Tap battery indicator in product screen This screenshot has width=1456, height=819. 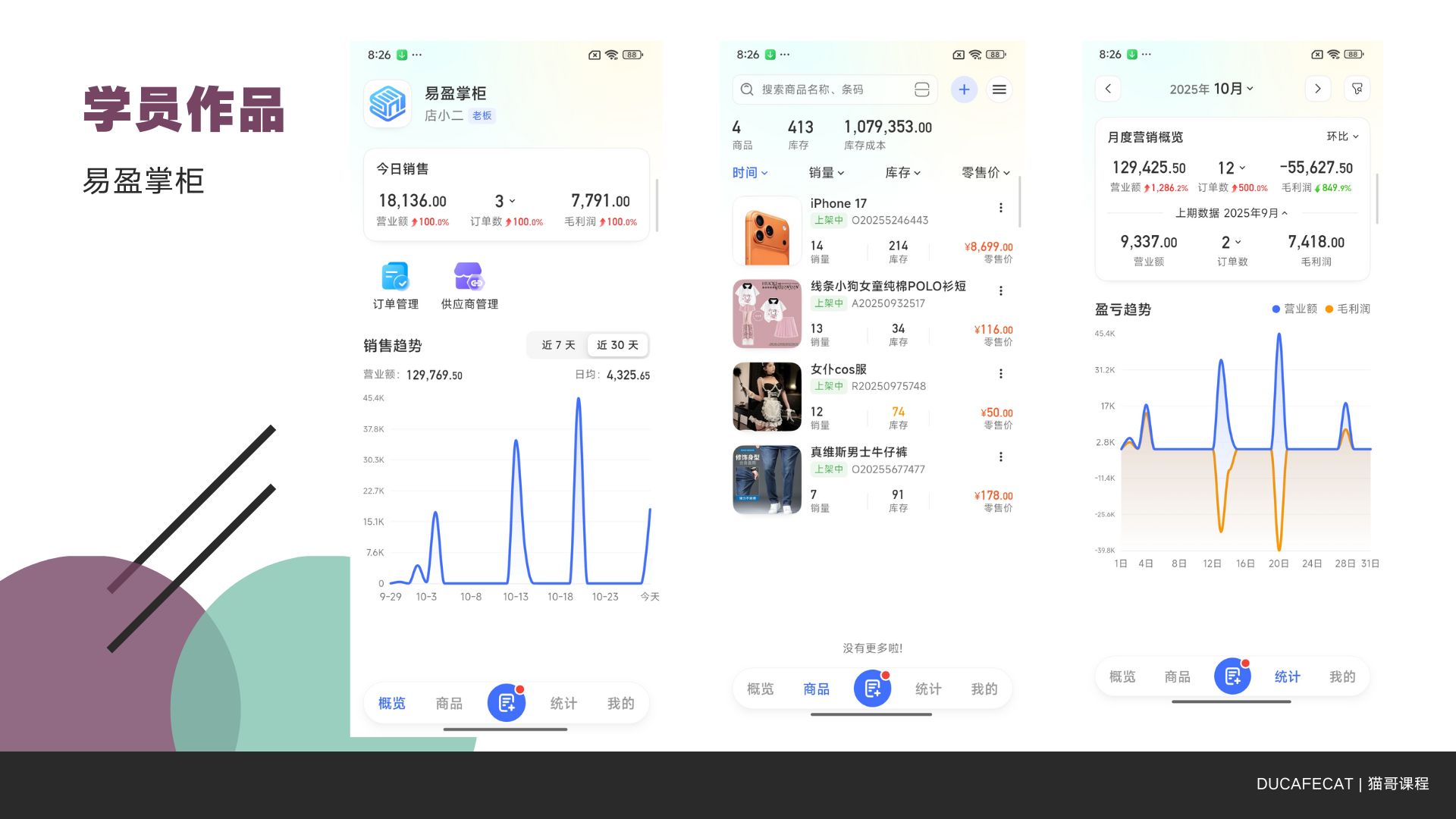click(996, 55)
